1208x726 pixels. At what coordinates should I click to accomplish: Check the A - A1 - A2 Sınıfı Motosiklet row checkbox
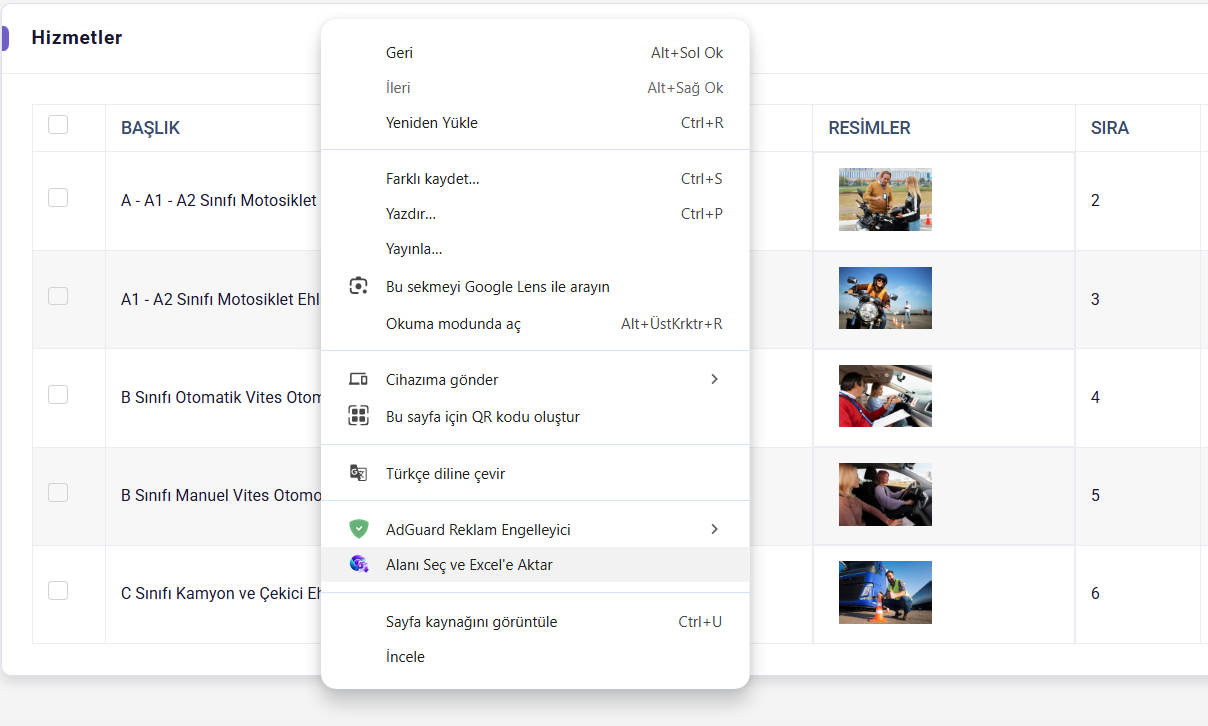[x=58, y=197]
